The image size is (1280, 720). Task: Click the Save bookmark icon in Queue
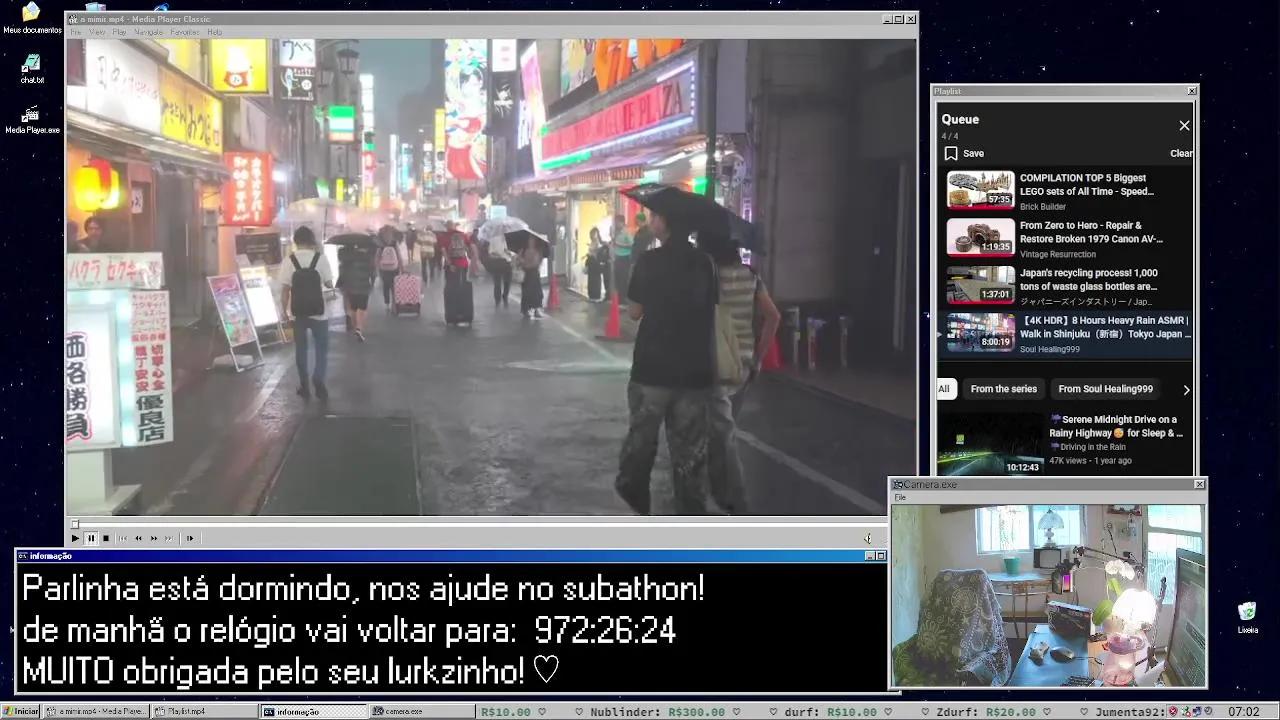pos(951,153)
